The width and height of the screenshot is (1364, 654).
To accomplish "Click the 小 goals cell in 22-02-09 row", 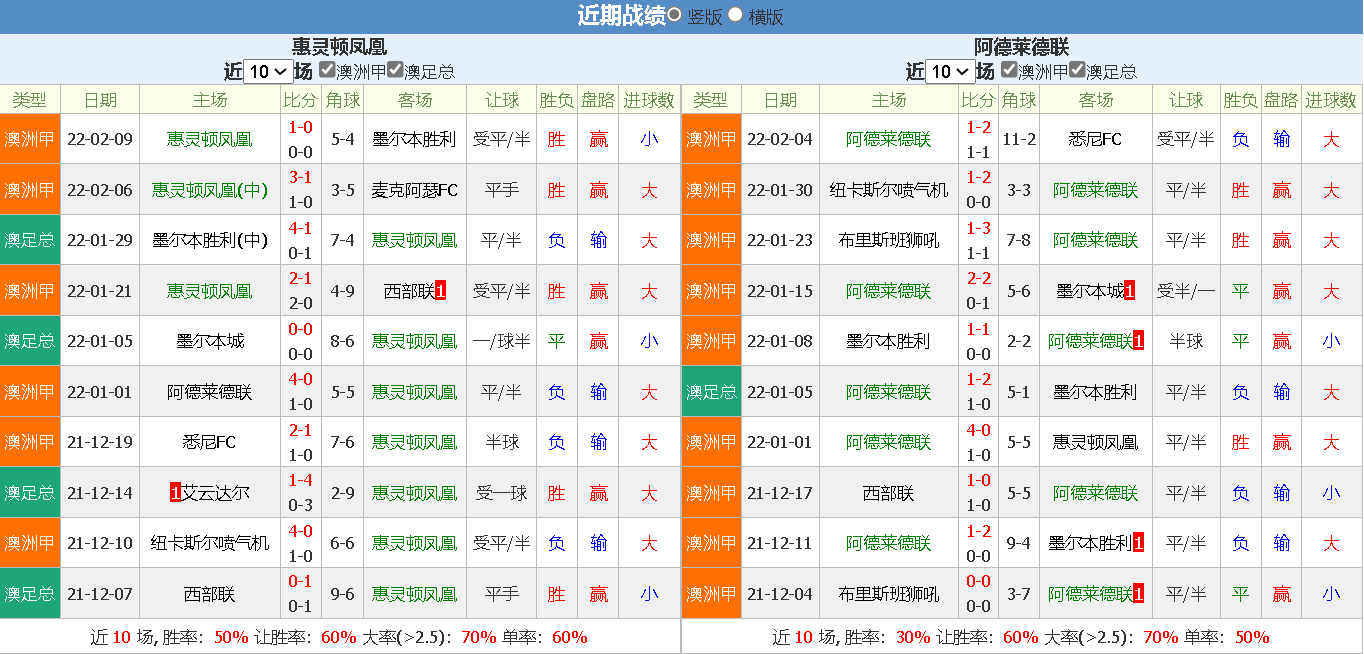I will tap(649, 139).
